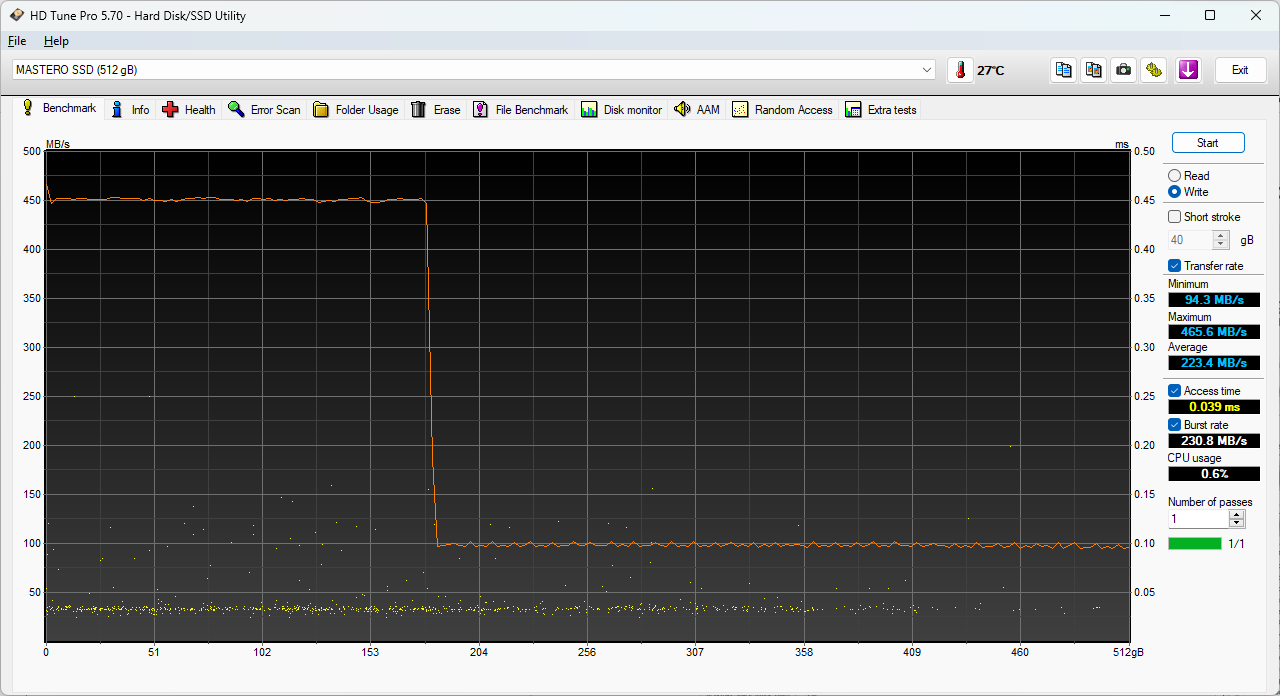Decrease the number of passes
The image size is (1280, 696).
[1237, 523]
